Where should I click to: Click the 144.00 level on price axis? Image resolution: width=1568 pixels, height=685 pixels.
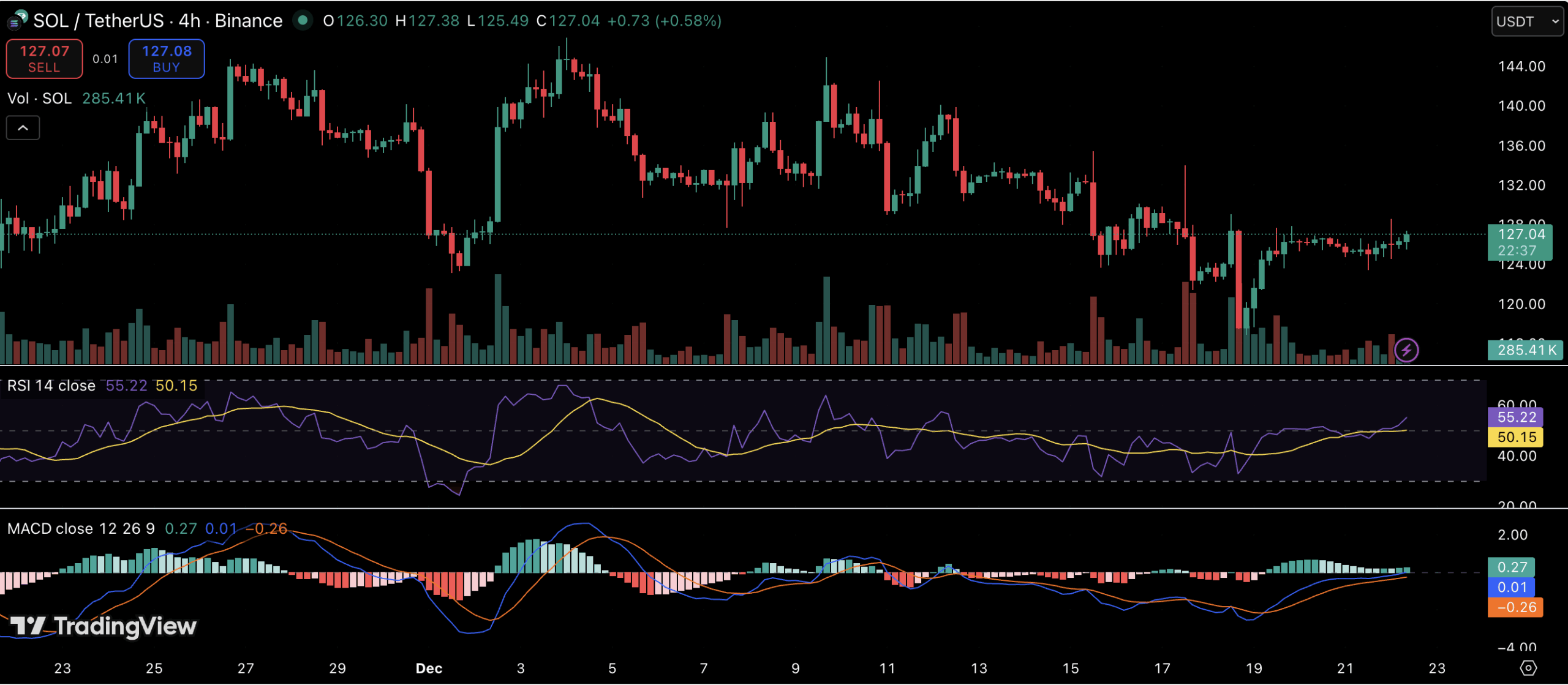[x=1521, y=66]
